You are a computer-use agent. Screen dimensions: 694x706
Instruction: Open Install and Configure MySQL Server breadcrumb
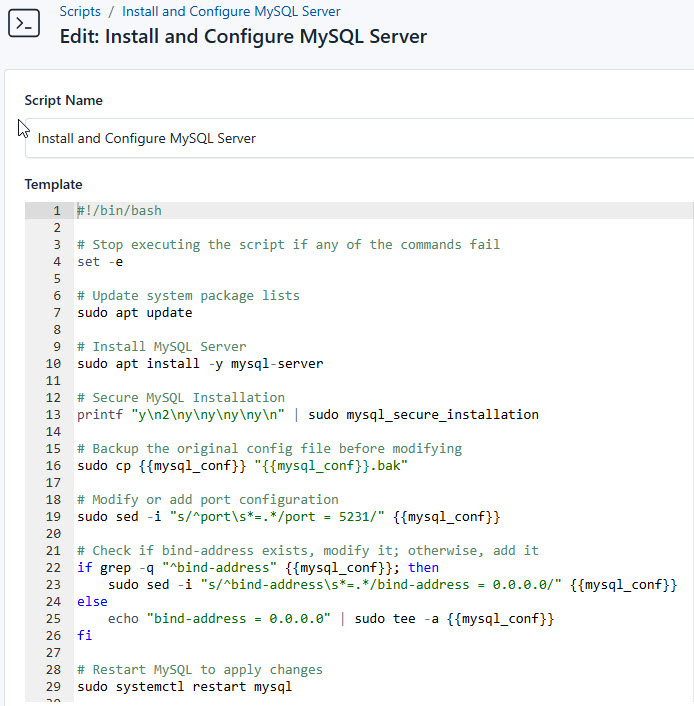pos(231,11)
